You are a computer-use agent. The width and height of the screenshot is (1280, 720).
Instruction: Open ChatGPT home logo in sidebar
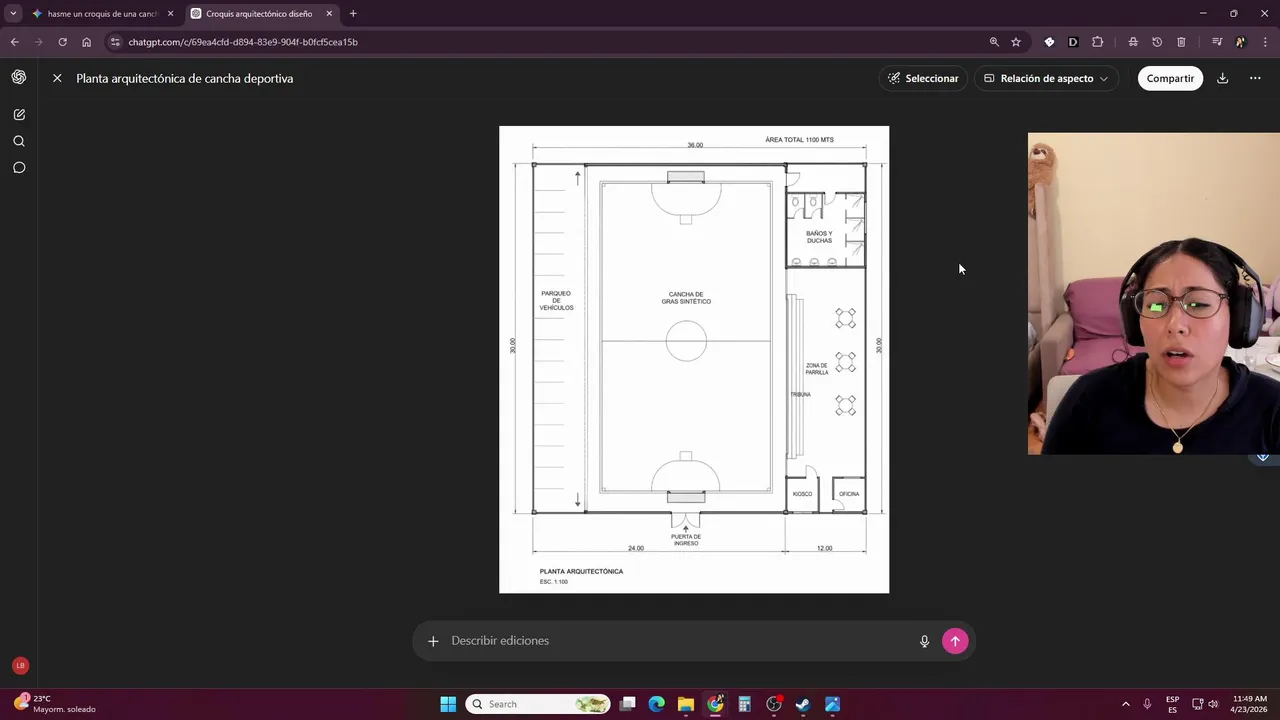[19, 77]
